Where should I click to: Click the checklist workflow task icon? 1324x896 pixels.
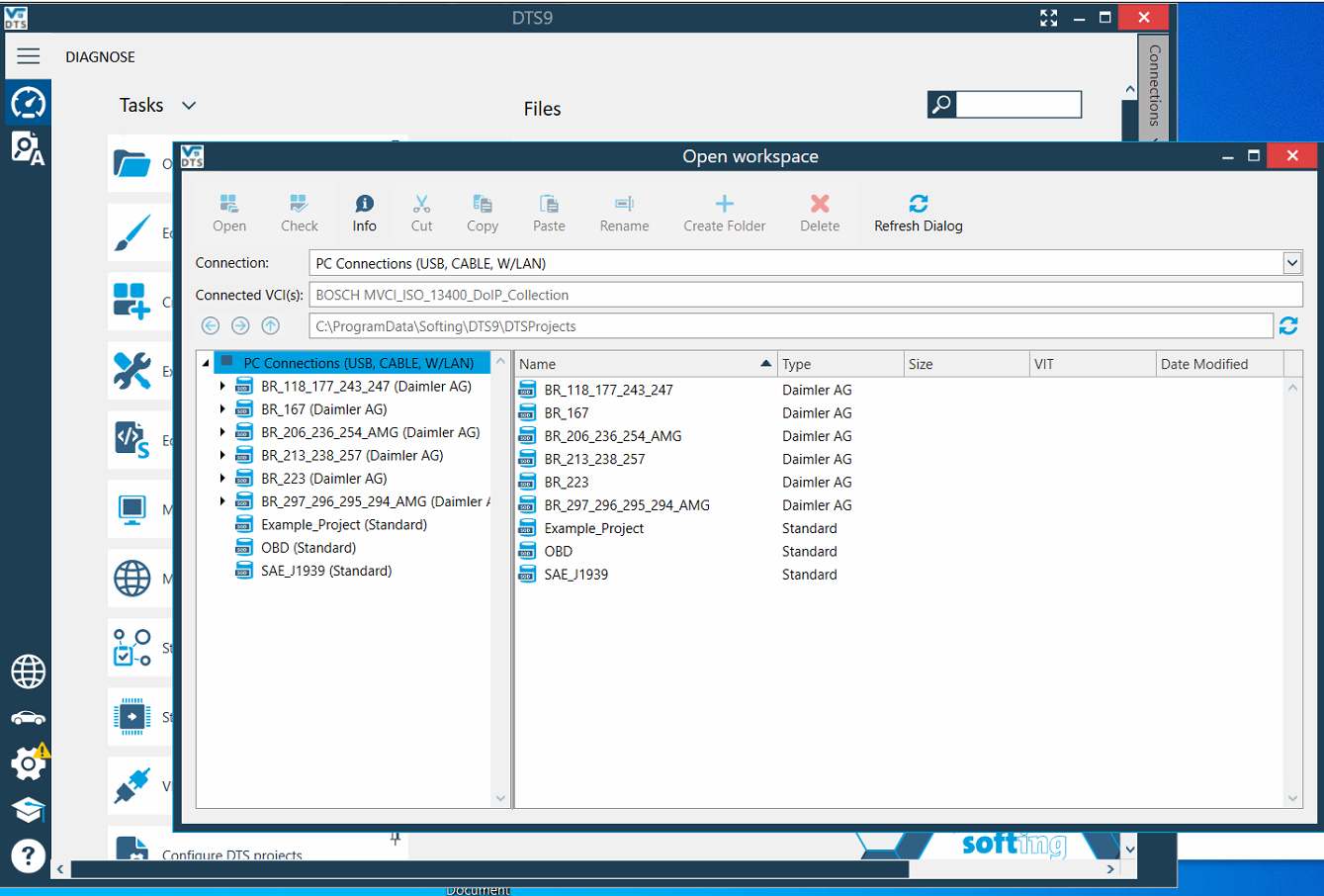click(132, 648)
